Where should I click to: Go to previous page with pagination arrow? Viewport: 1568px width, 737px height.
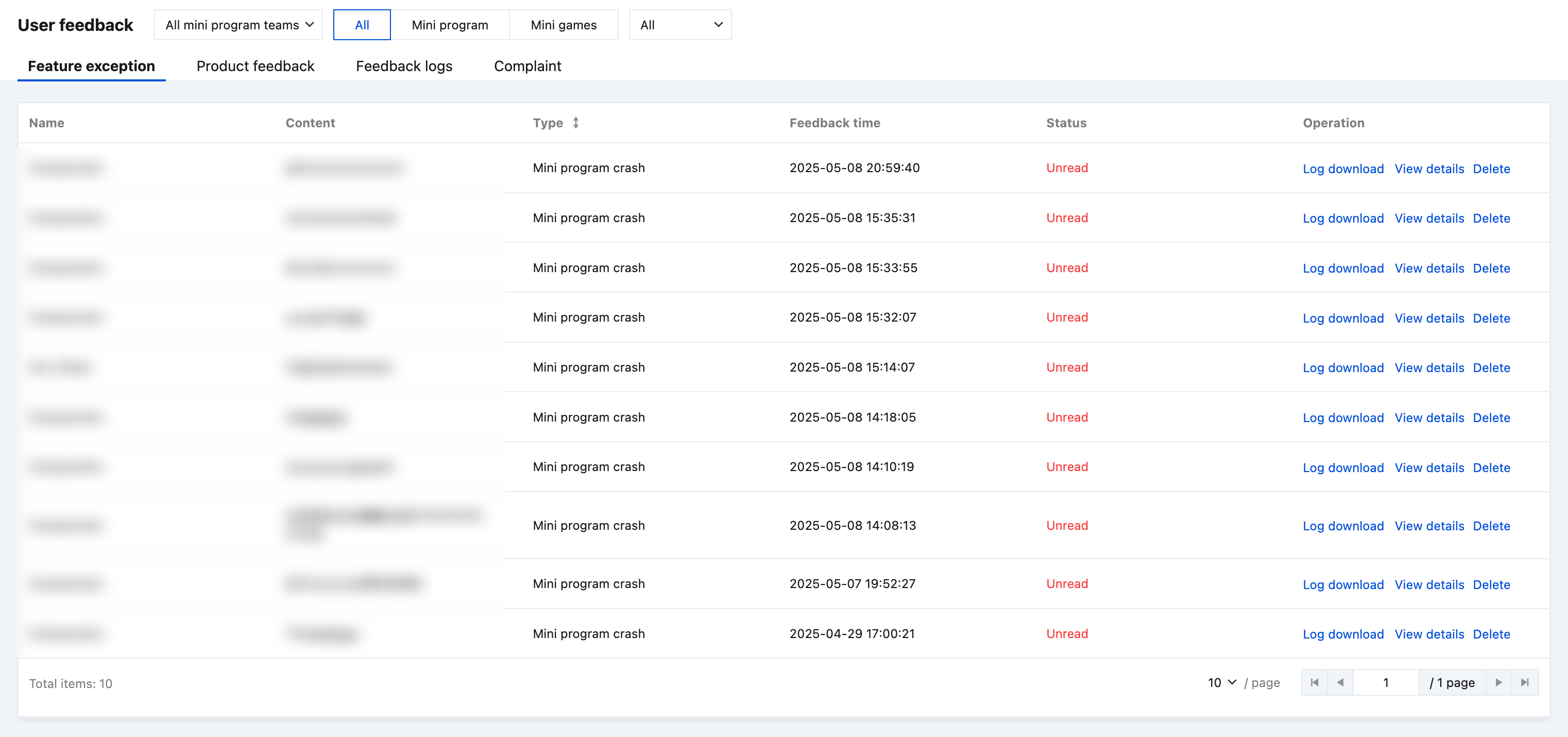[1340, 682]
